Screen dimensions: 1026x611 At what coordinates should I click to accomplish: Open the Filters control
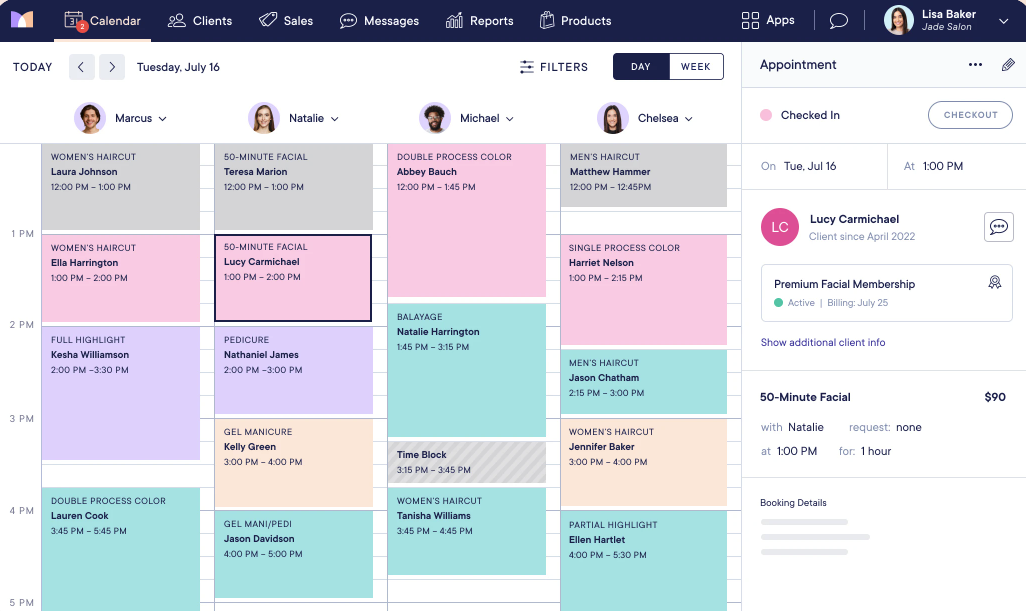click(x=554, y=67)
